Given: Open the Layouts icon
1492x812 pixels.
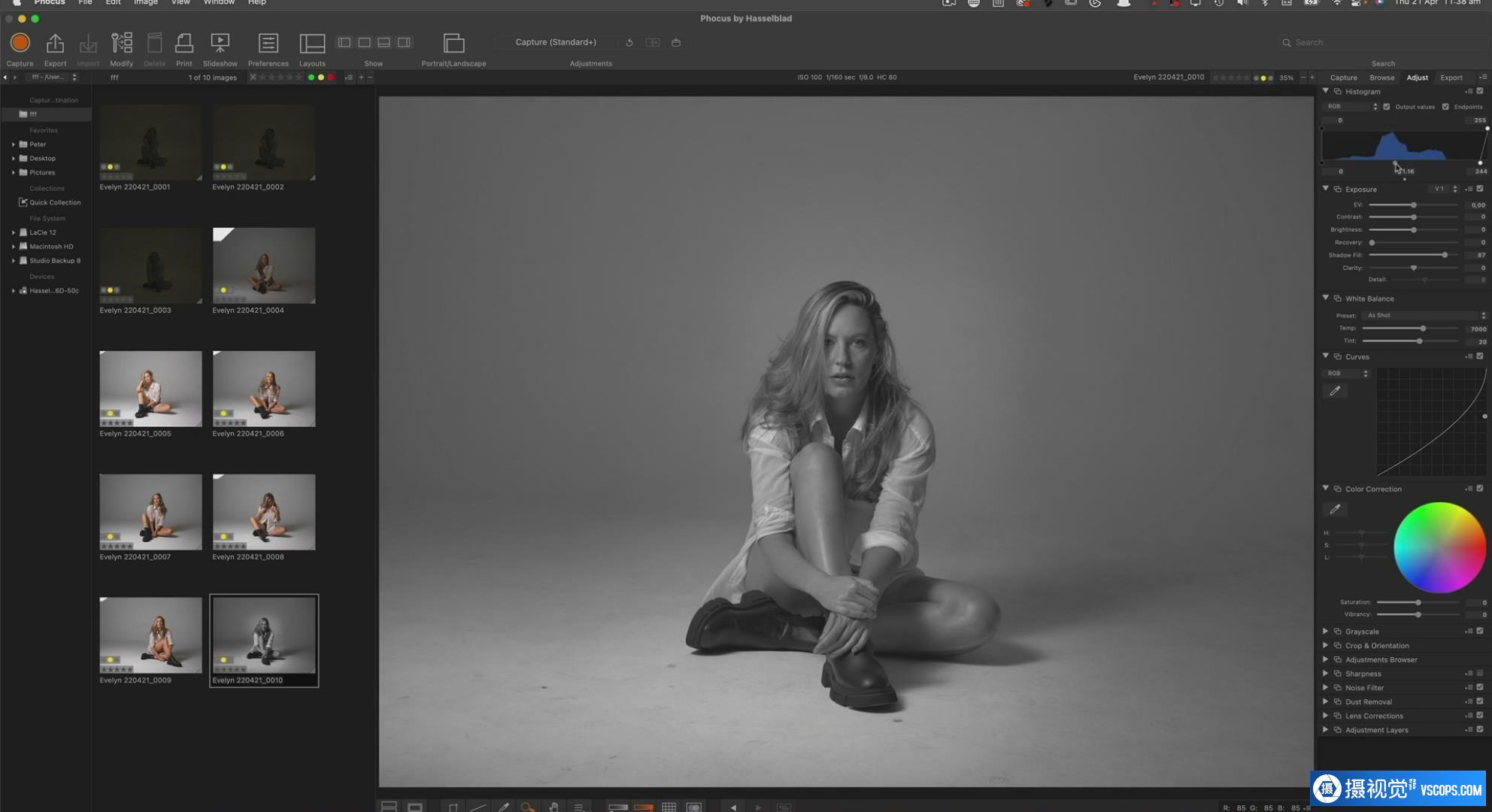Looking at the screenshot, I should [312, 44].
